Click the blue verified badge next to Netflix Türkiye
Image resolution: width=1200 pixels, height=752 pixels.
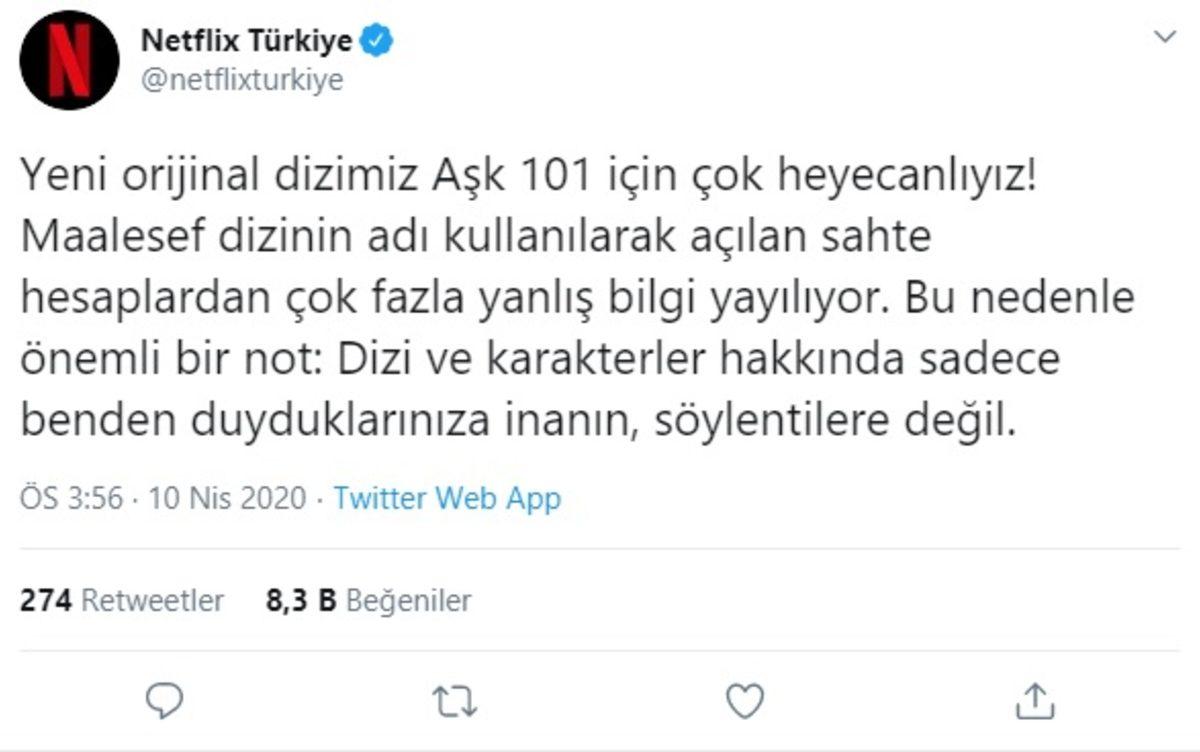pos(377,41)
